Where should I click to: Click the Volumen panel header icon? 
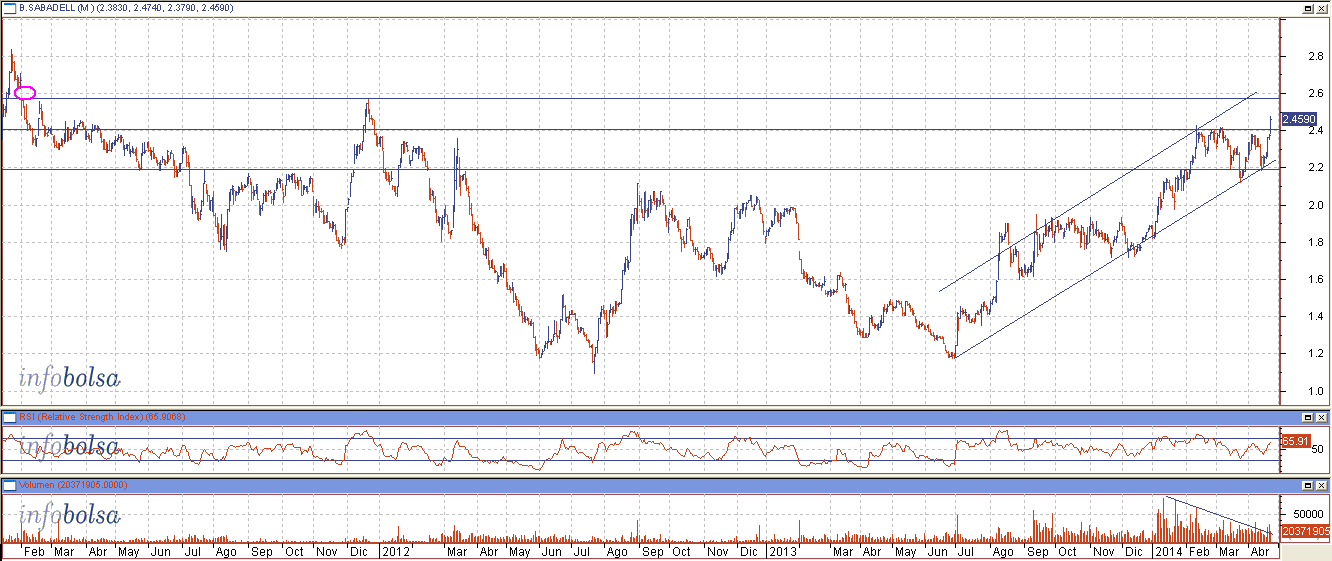tap(10, 485)
